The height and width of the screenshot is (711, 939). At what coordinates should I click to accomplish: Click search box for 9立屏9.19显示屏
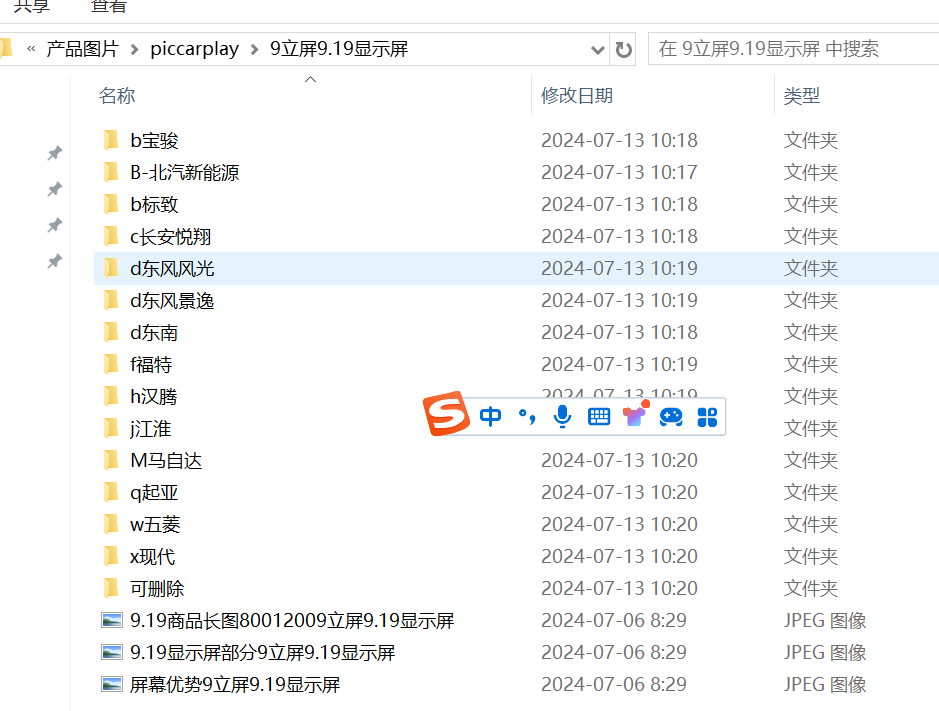point(793,49)
